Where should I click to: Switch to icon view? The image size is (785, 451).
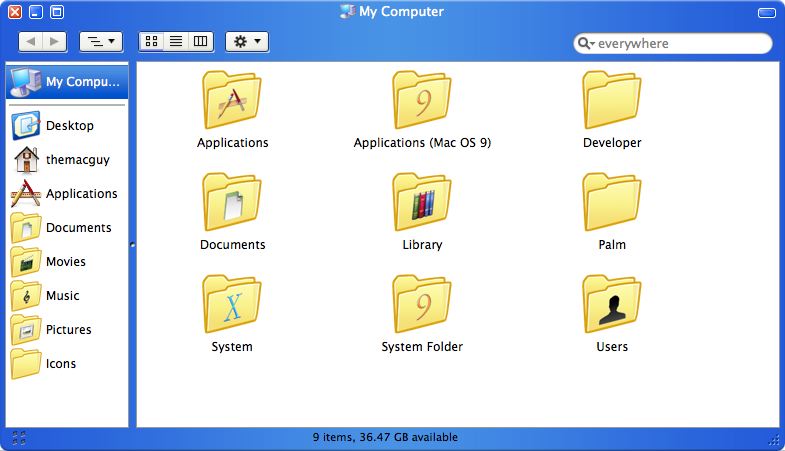click(151, 42)
